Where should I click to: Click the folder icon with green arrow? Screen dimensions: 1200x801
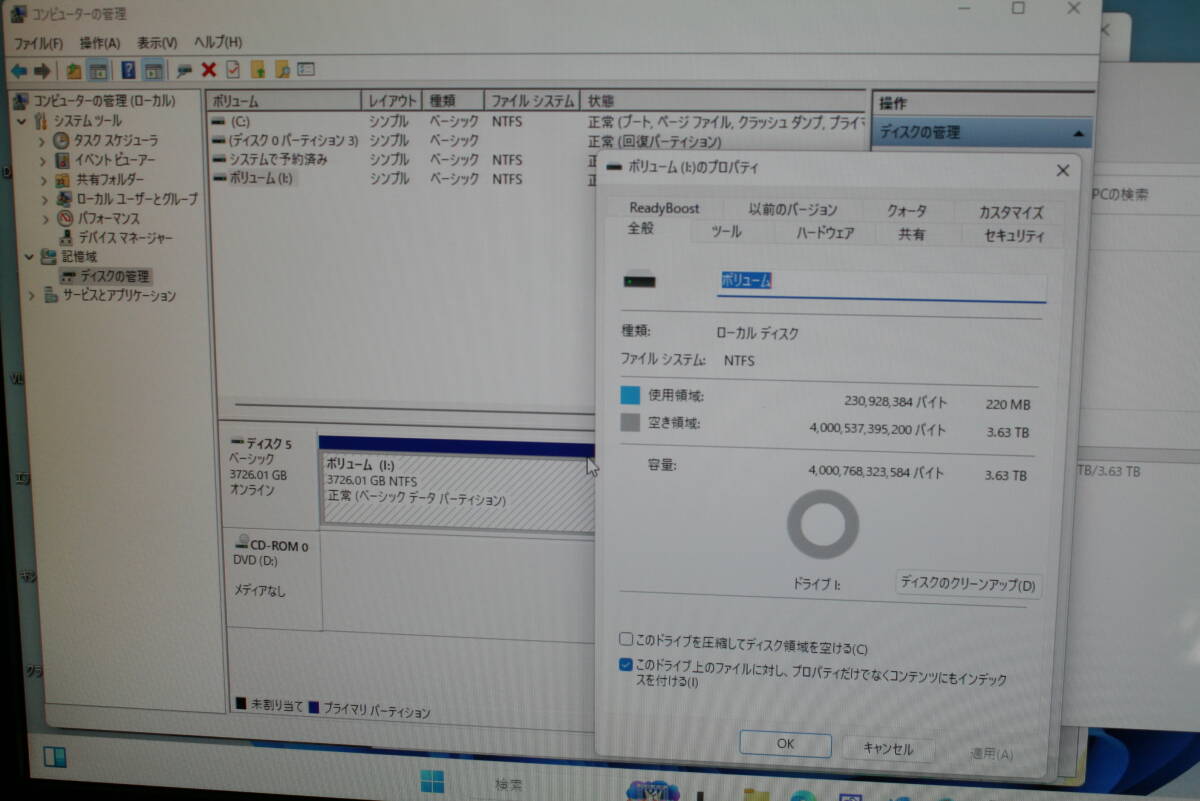[258, 69]
